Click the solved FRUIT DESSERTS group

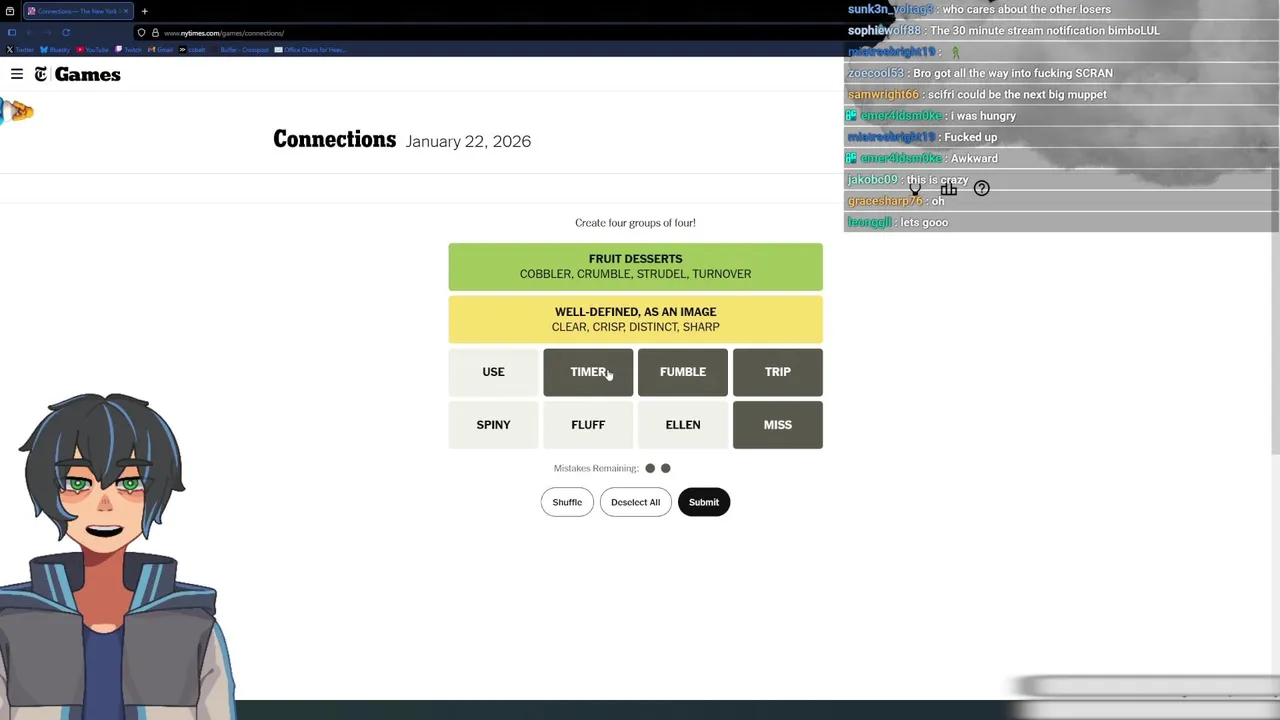(635, 267)
